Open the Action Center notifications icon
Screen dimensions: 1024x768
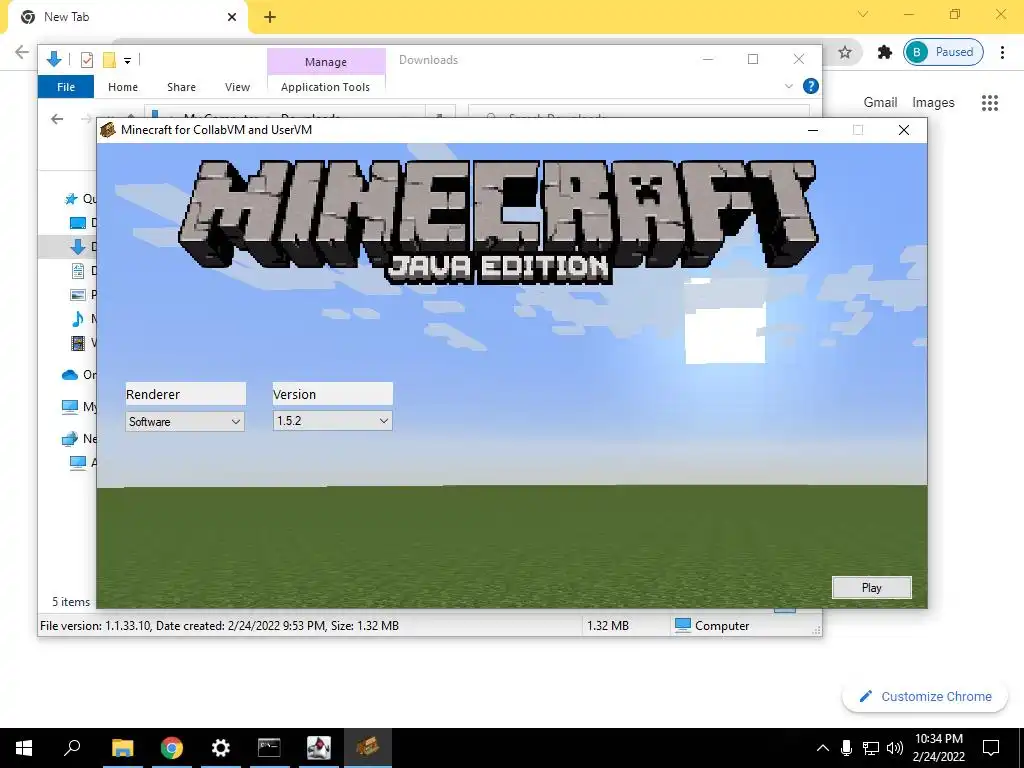[x=991, y=748]
